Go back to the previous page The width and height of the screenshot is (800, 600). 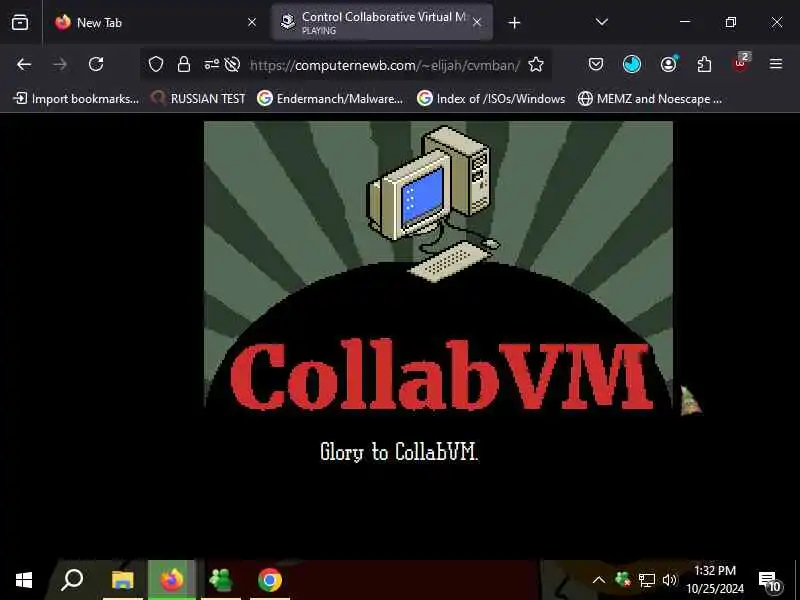point(24,65)
